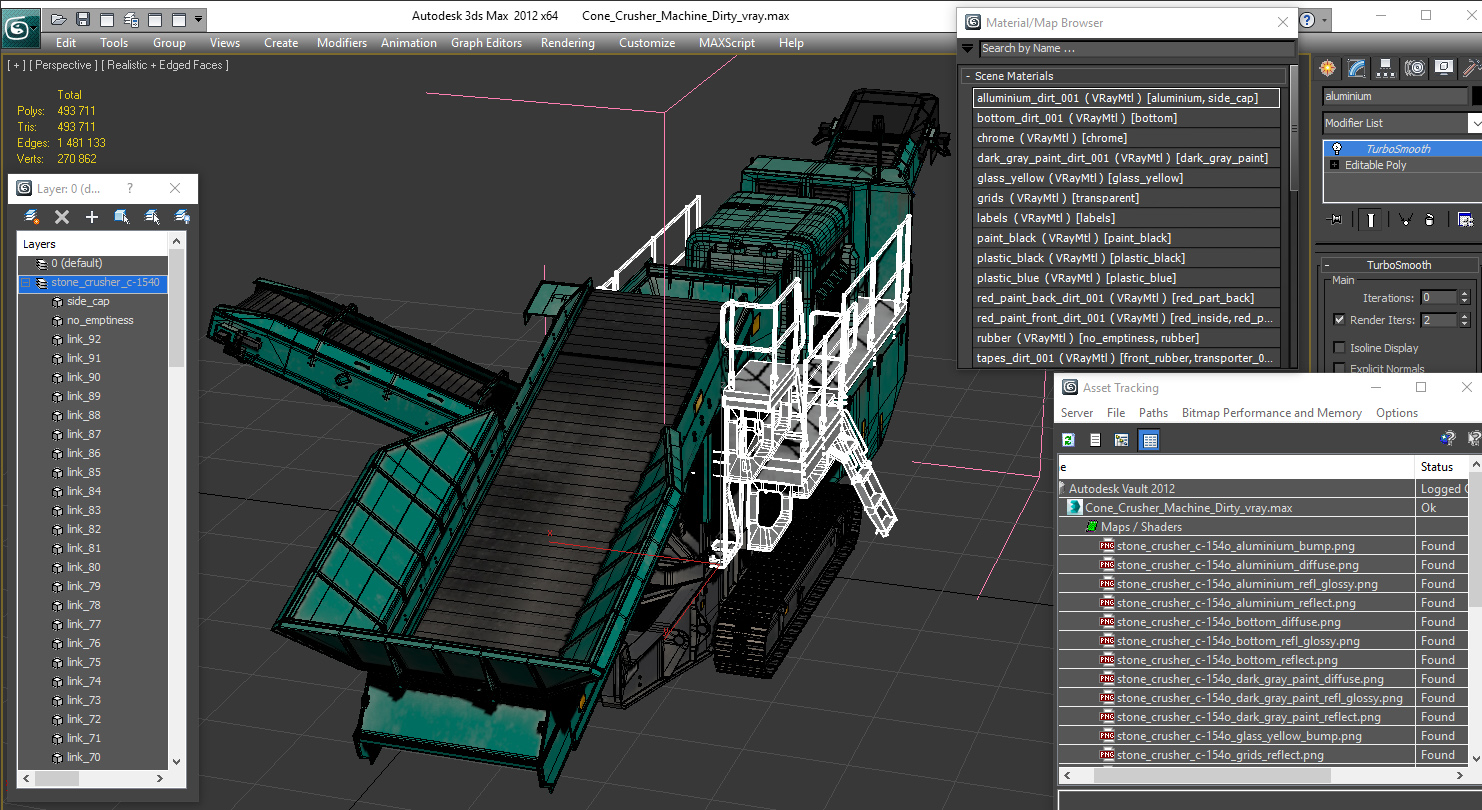Click Select Highlighted Objects and Layers icon
Image resolution: width=1482 pixels, height=810 pixels.
(x=122, y=216)
